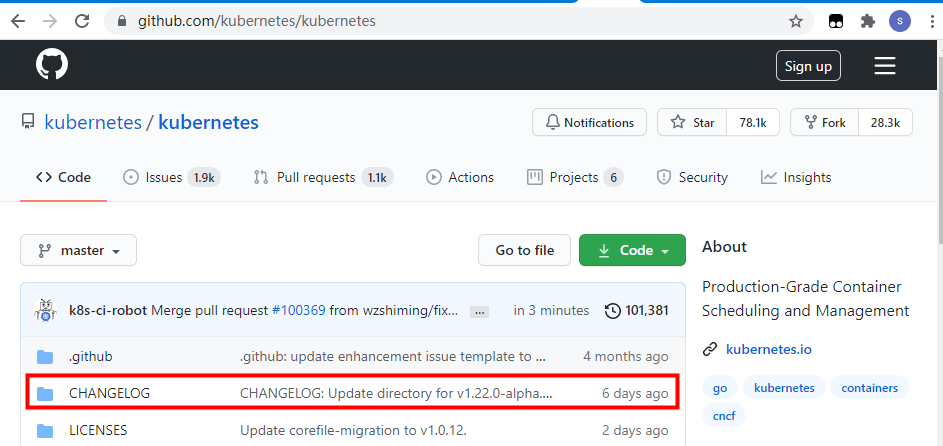Image resolution: width=943 pixels, height=446 pixels.
Task: Click the '4 months ago' timestamp
Action: coord(625,357)
